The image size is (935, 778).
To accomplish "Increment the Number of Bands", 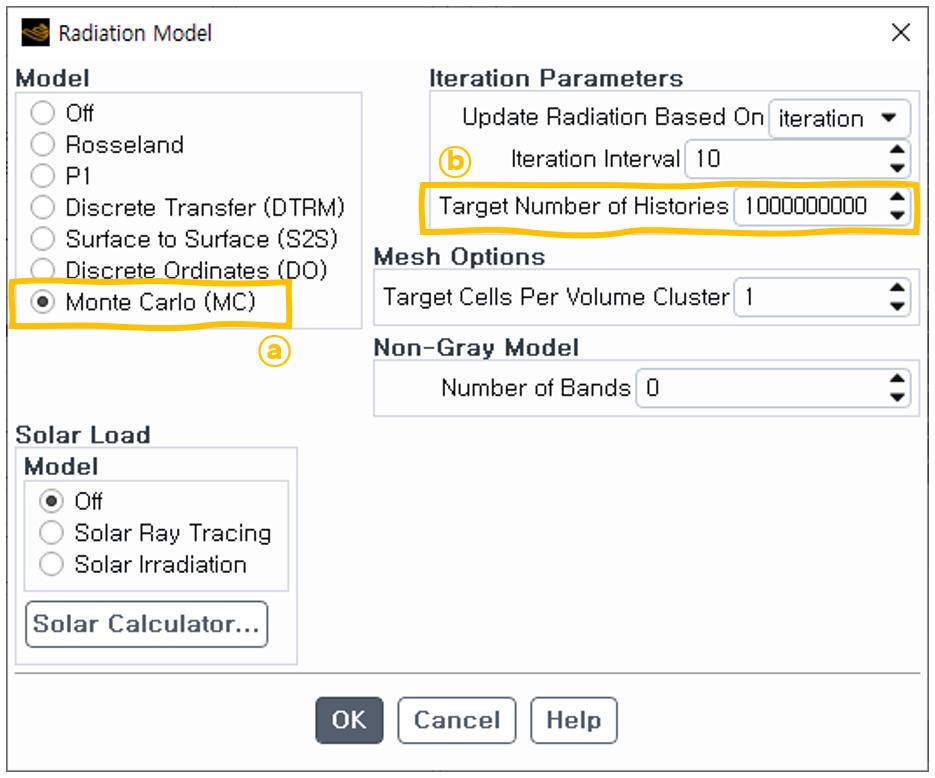I will coord(897,379).
